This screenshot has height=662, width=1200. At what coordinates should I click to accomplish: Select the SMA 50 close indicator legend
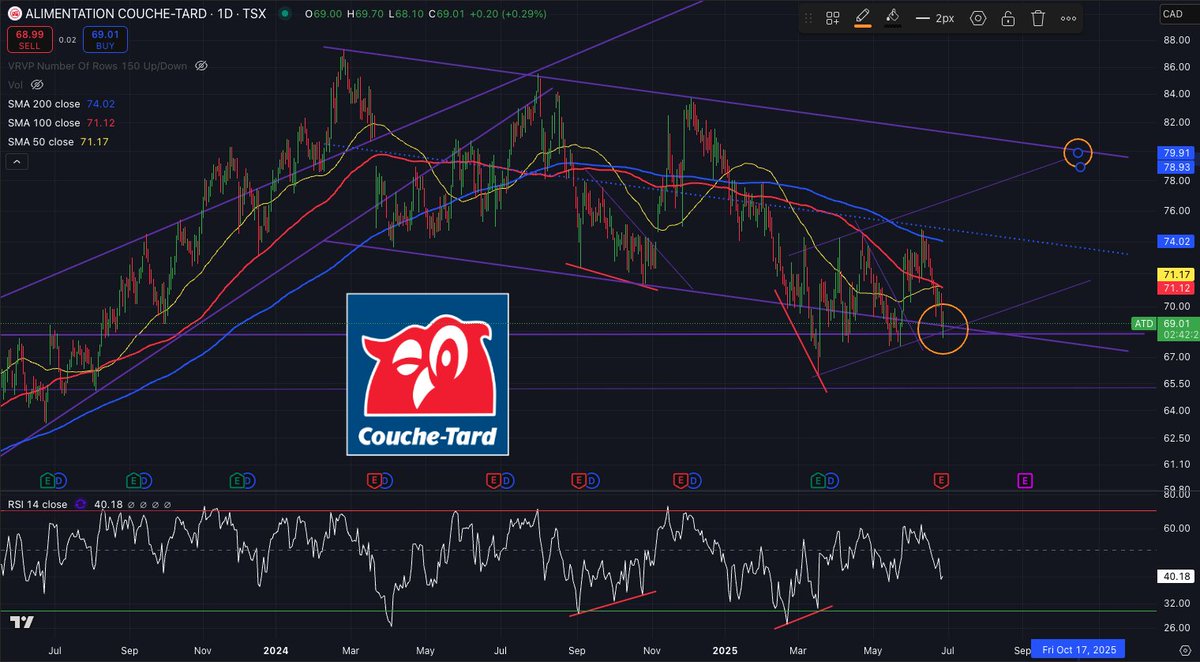pos(58,142)
